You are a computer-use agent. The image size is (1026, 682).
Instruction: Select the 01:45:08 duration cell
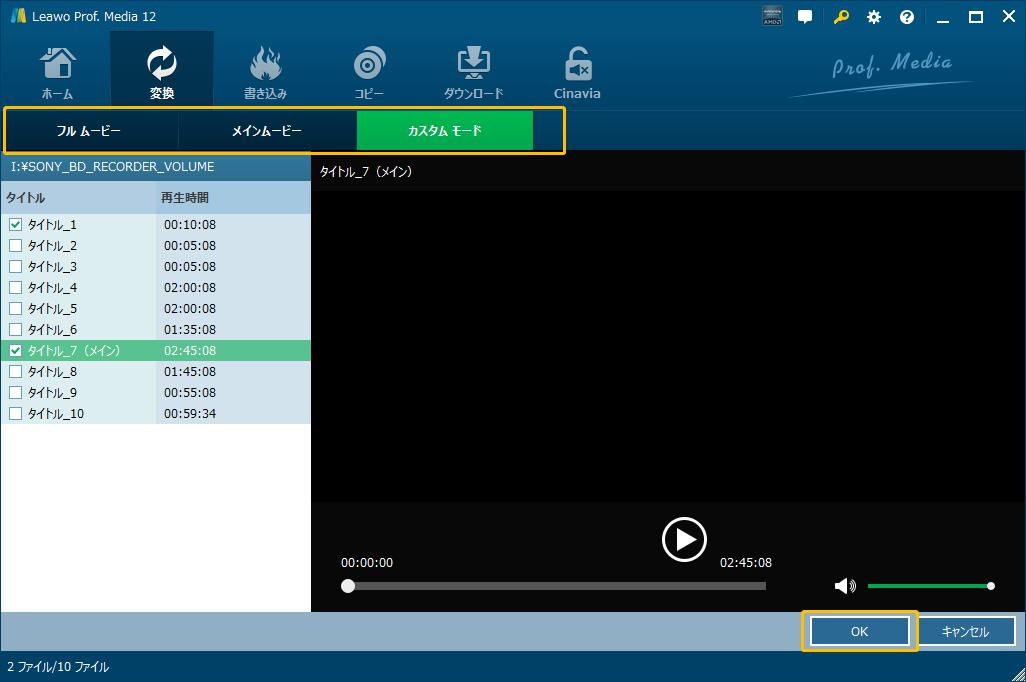(190, 371)
